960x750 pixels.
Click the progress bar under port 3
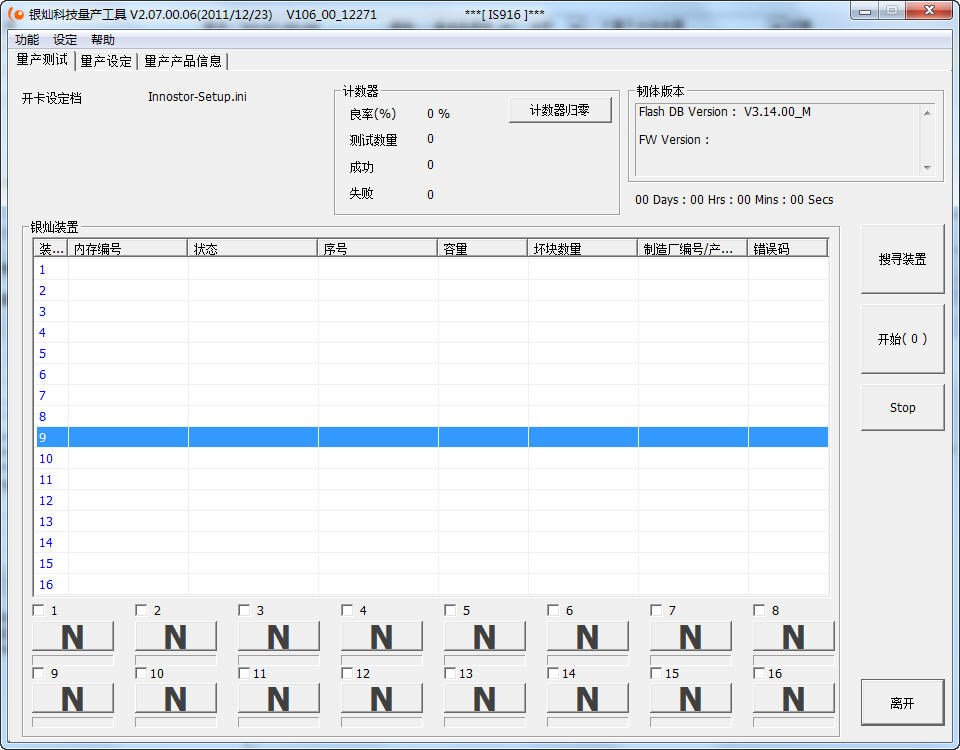(x=279, y=660)
